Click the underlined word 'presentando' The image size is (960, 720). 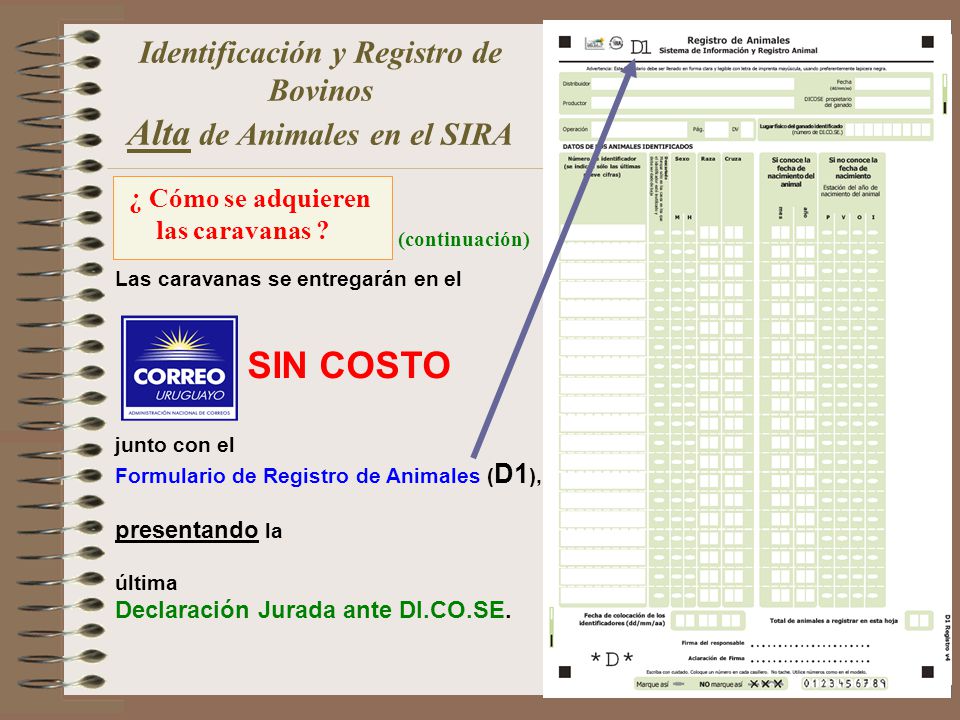pos(187,530)
